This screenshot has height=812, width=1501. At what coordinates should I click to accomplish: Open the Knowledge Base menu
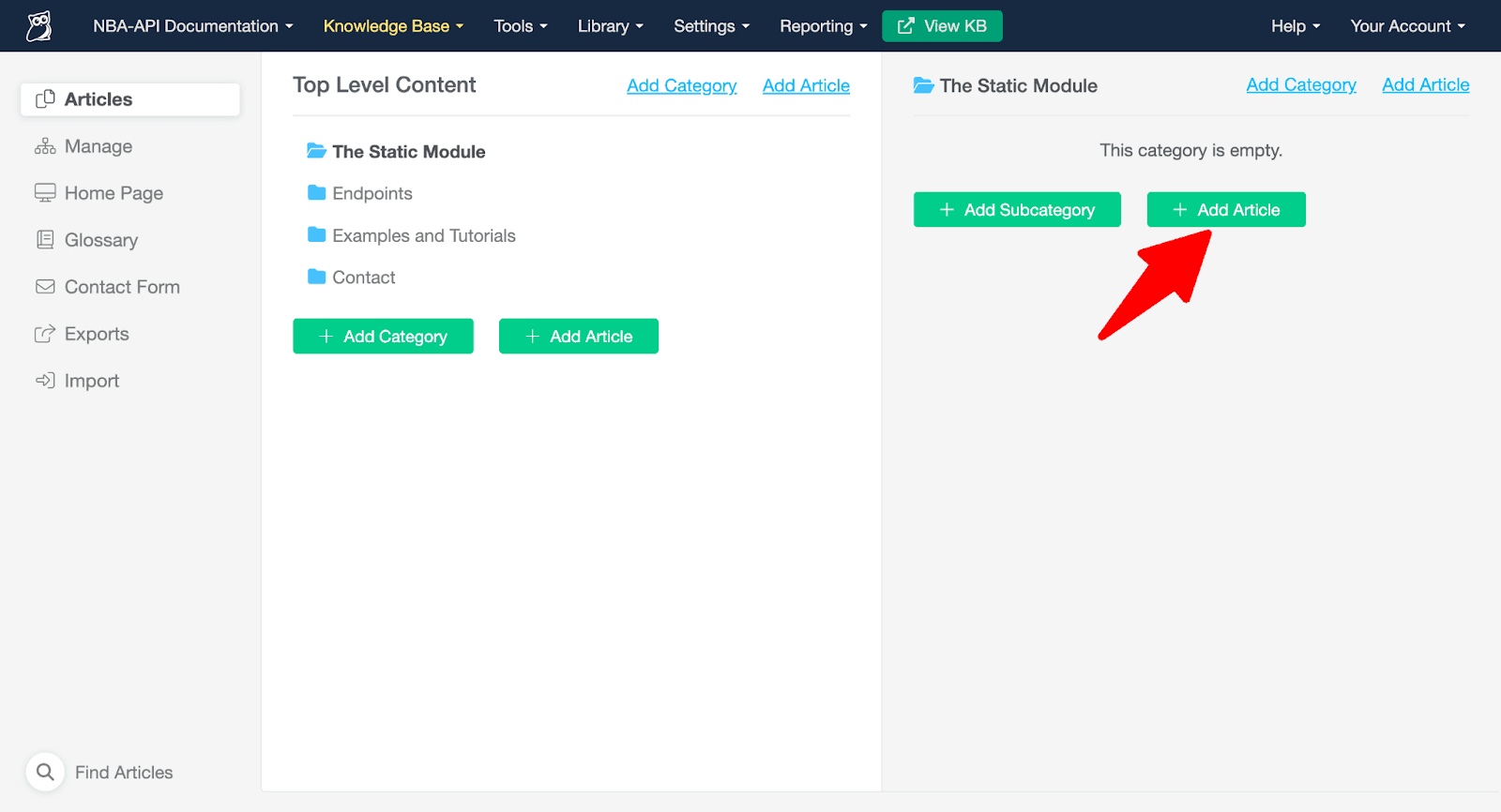(x=393, y=26)
